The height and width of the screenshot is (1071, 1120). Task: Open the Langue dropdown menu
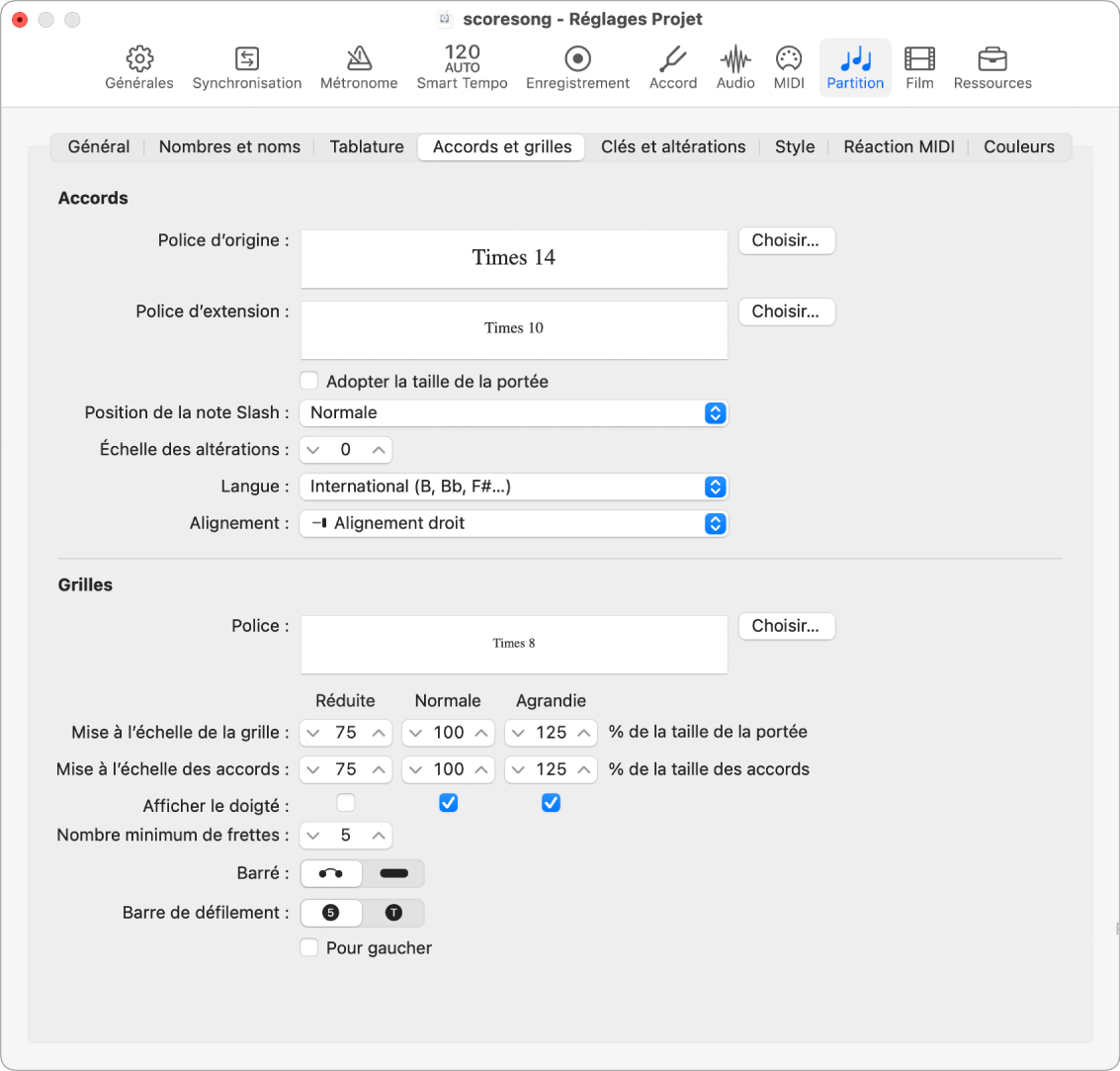513,487
